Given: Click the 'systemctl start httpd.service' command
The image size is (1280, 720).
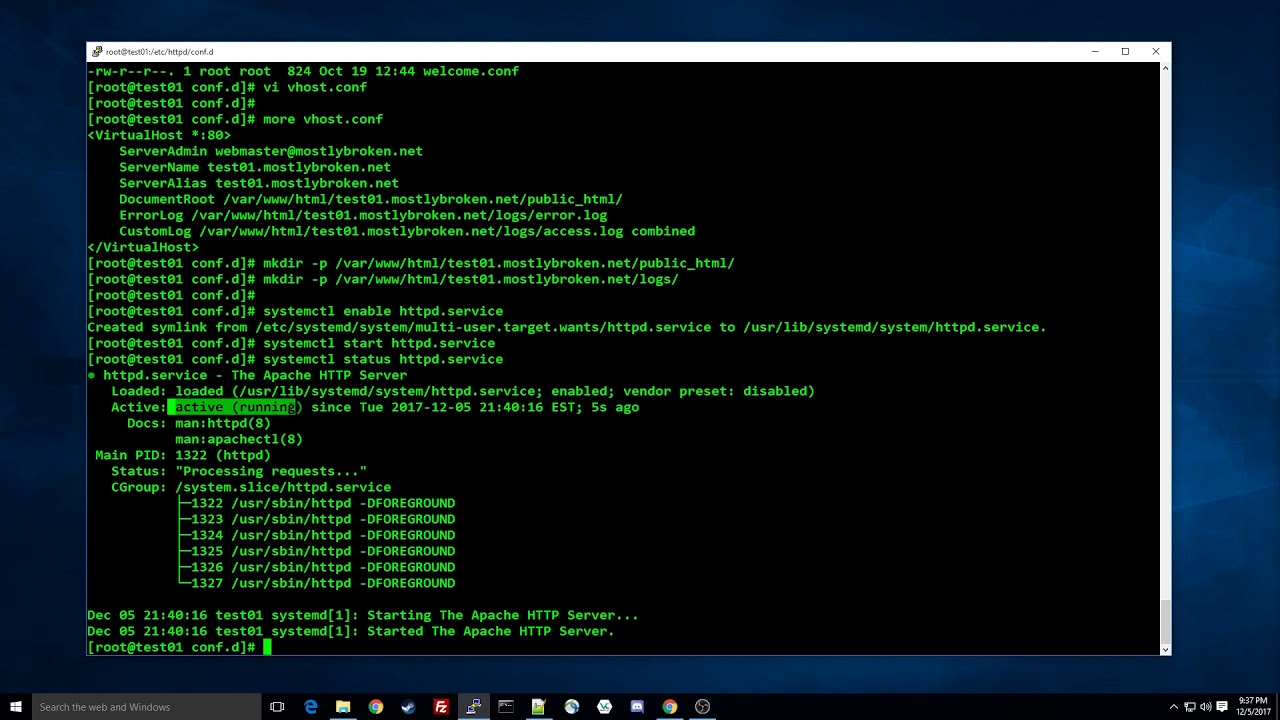Looking at the screenshot, I should tap(379, 343).
